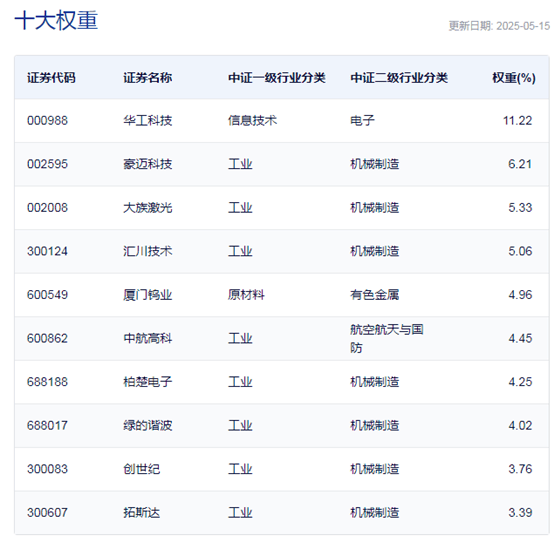554x542 pixels.
Task: Click stock code 688017
Action: tap(47, 425)
